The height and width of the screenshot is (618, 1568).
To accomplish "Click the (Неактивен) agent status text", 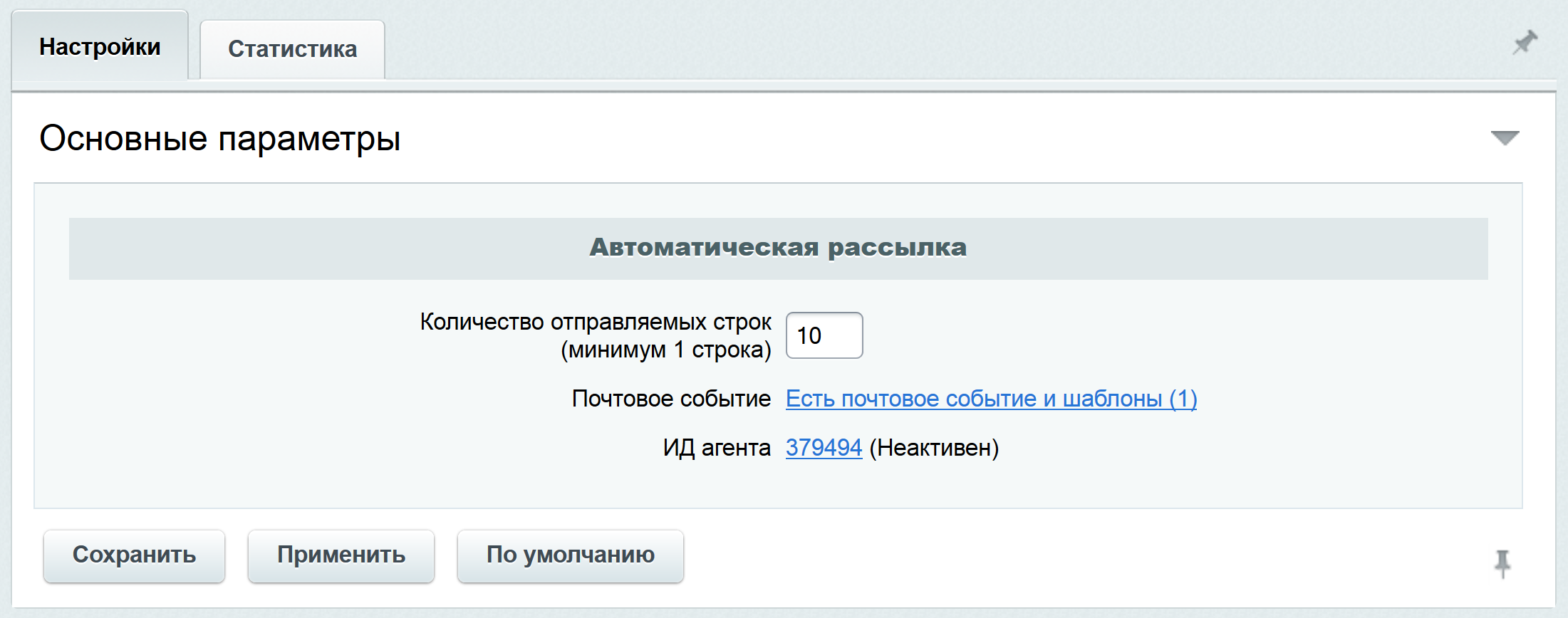I will pos(934,448).
